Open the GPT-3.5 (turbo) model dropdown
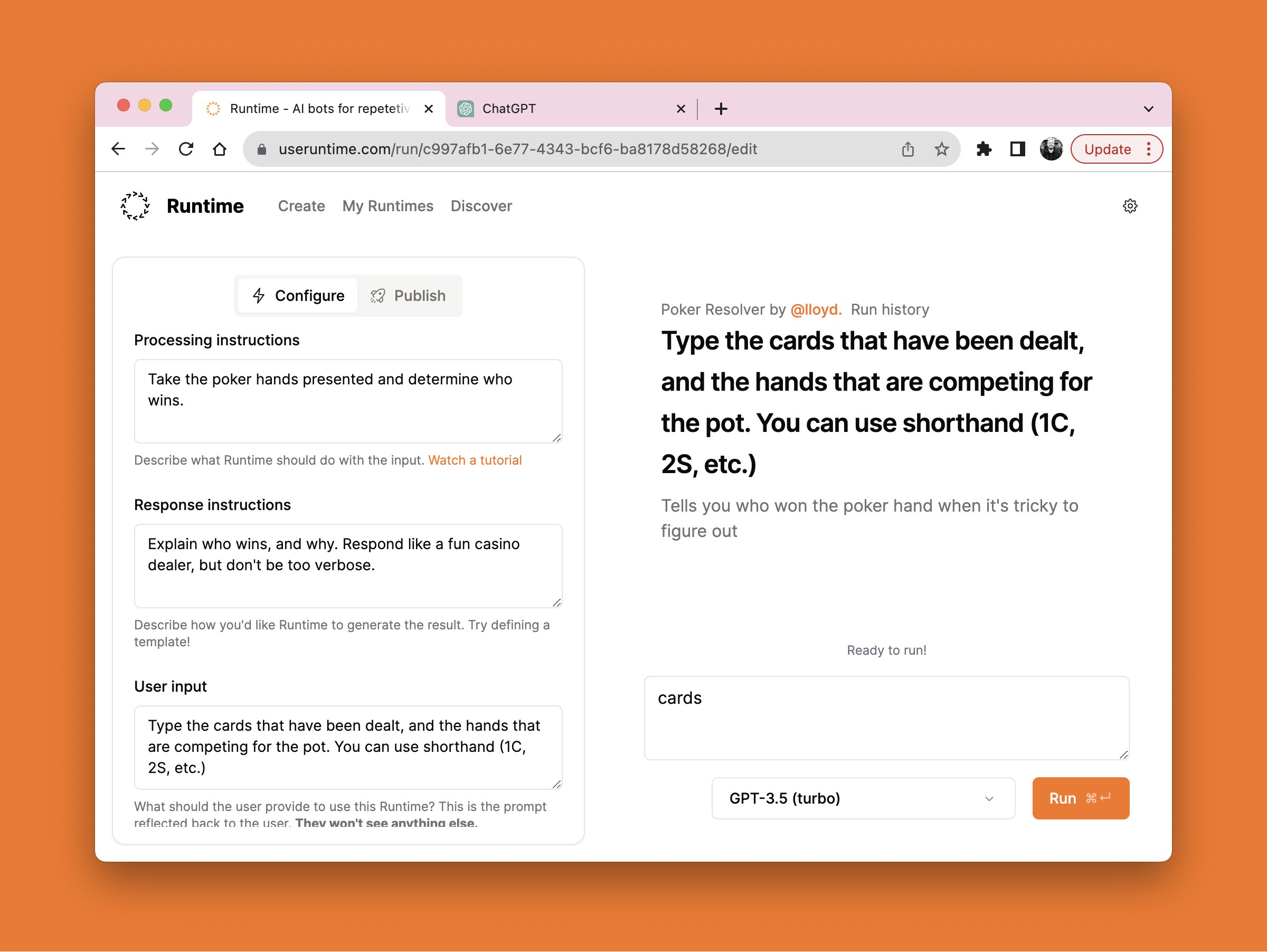The image size is (1267, 952). click(x=862, y=798)
